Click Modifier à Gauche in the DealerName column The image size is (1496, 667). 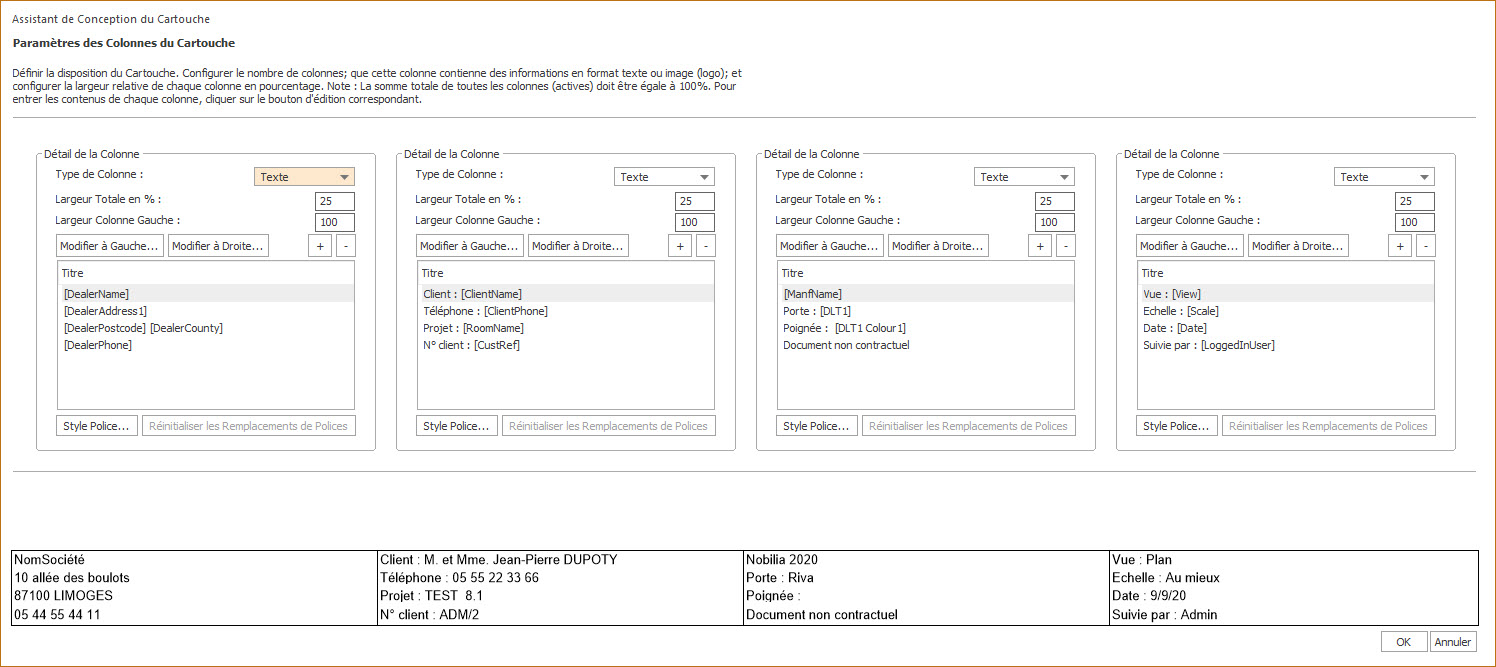pyautogui.click(x=110, y=246)
